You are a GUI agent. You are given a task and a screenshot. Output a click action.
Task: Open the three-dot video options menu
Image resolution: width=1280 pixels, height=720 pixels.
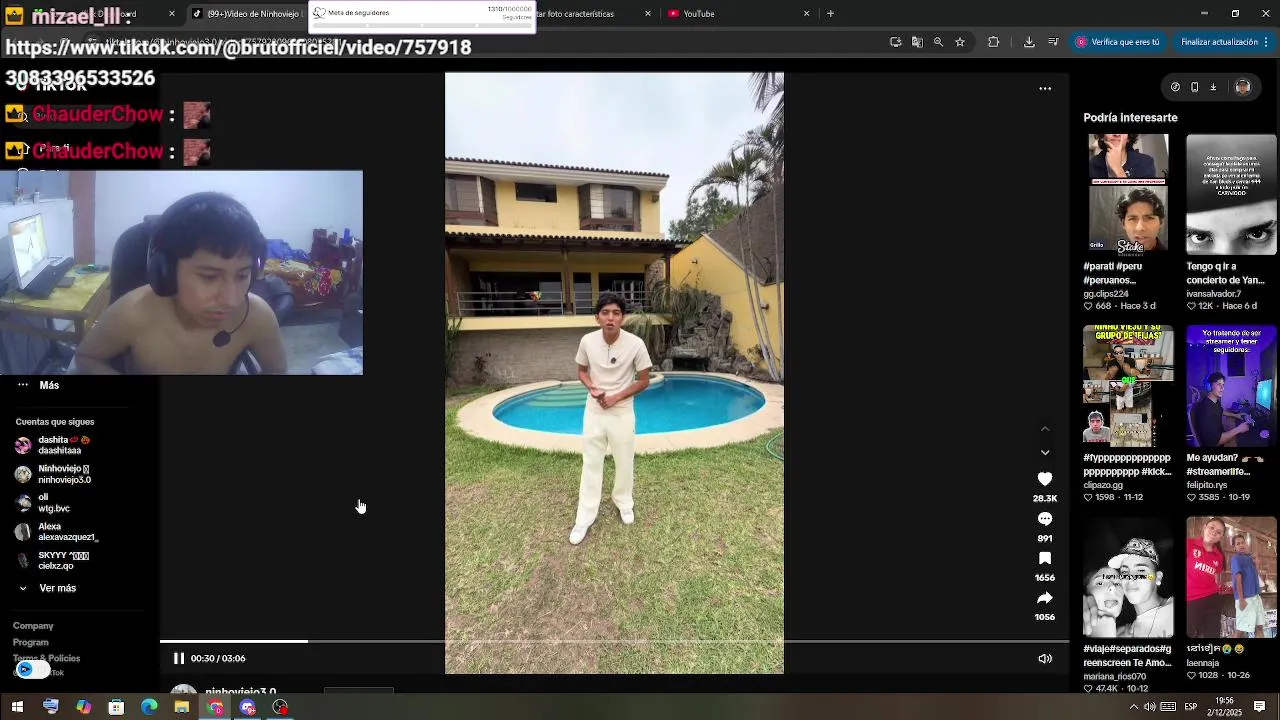point(1045,89)
